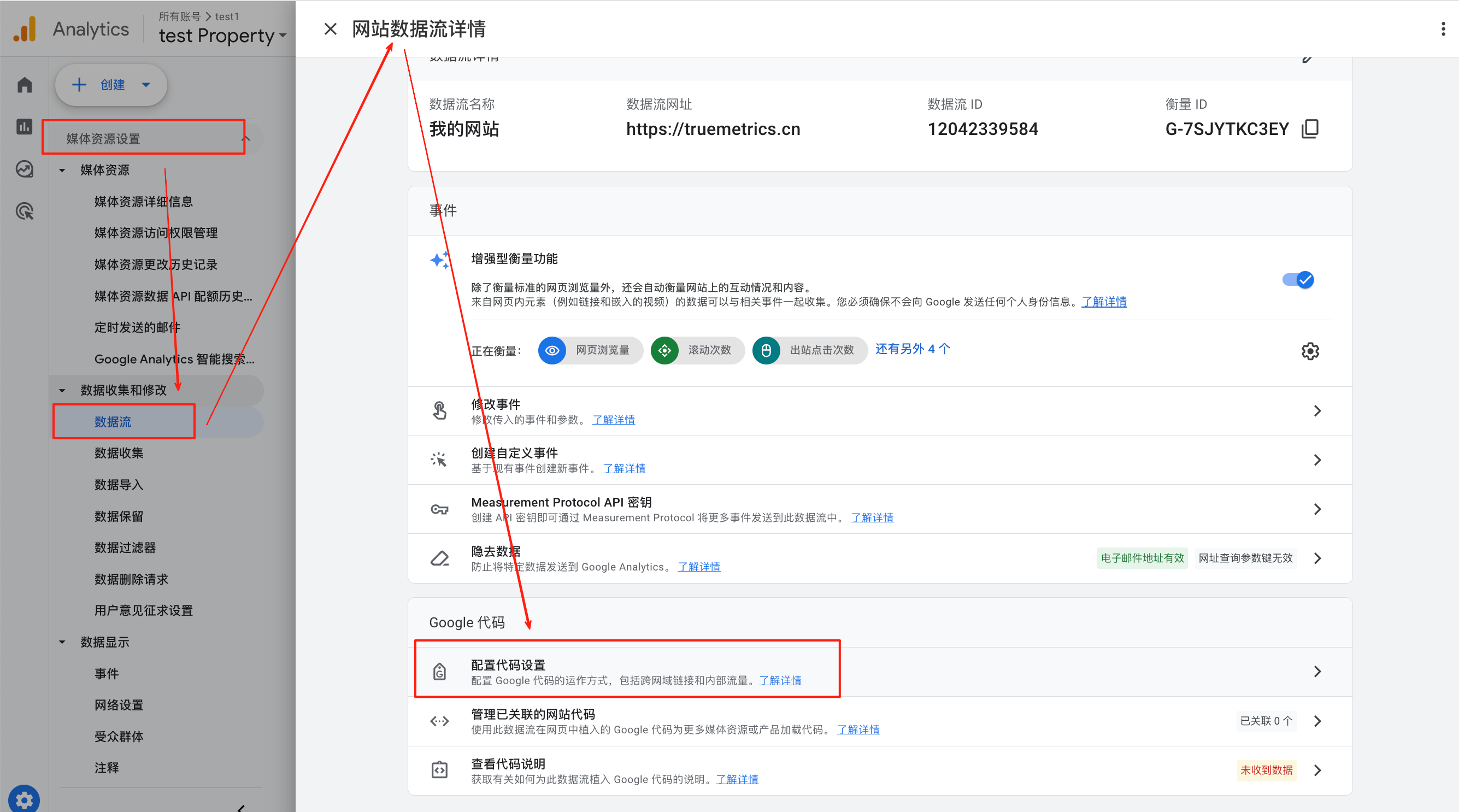Click the 出站点击次数 measurement chip
This screenshot has height=812, width=1459.
[809, 350]
